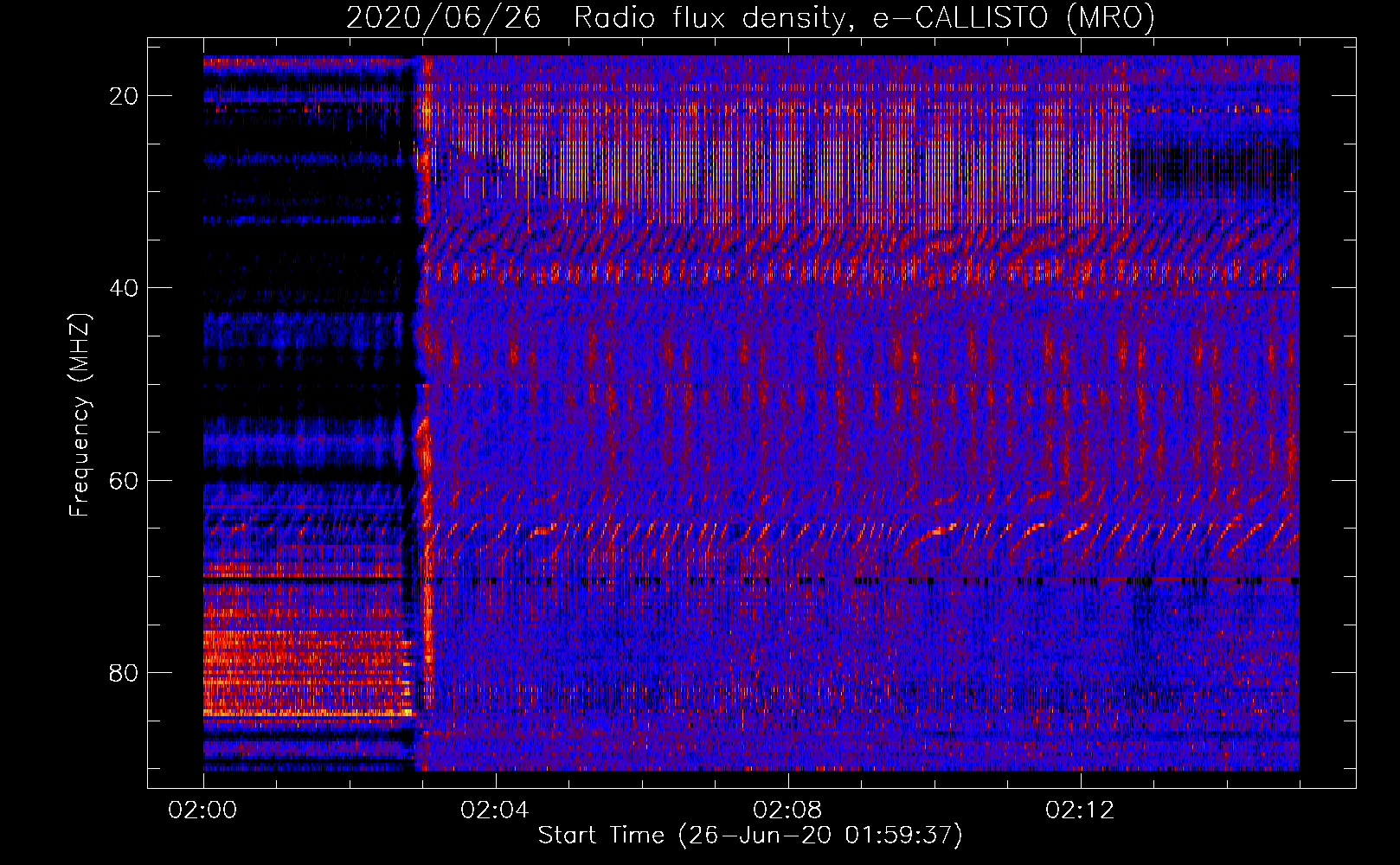Image resolution: width=1400 pixels, height=865 pixels.
Task: Click the '20' frequency tick label
Action: click(125, 96)
